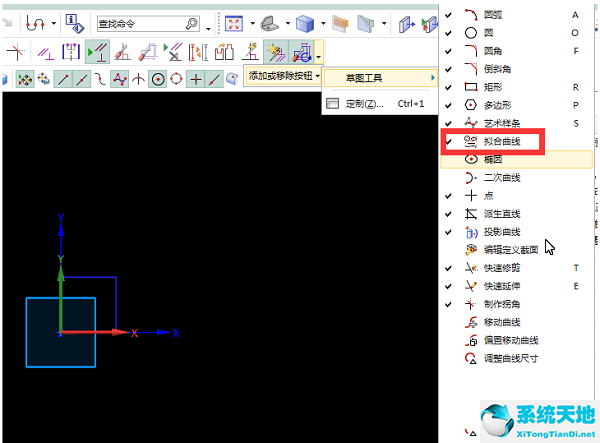Open the dropdown arrow beside Fit view
The image size is (600, 443).
coord(253,24)
